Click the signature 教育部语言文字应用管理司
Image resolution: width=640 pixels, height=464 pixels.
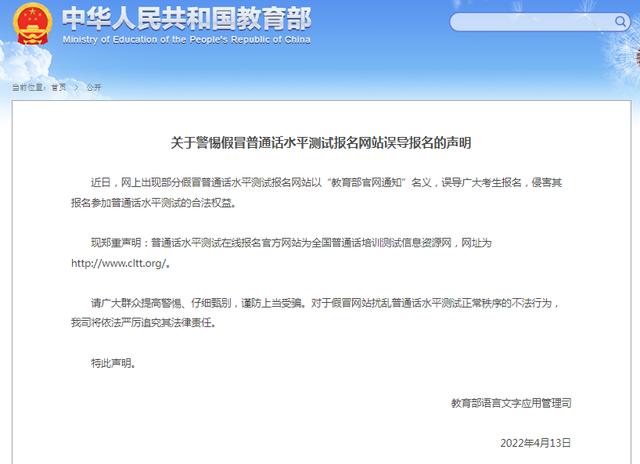(511, 403)
